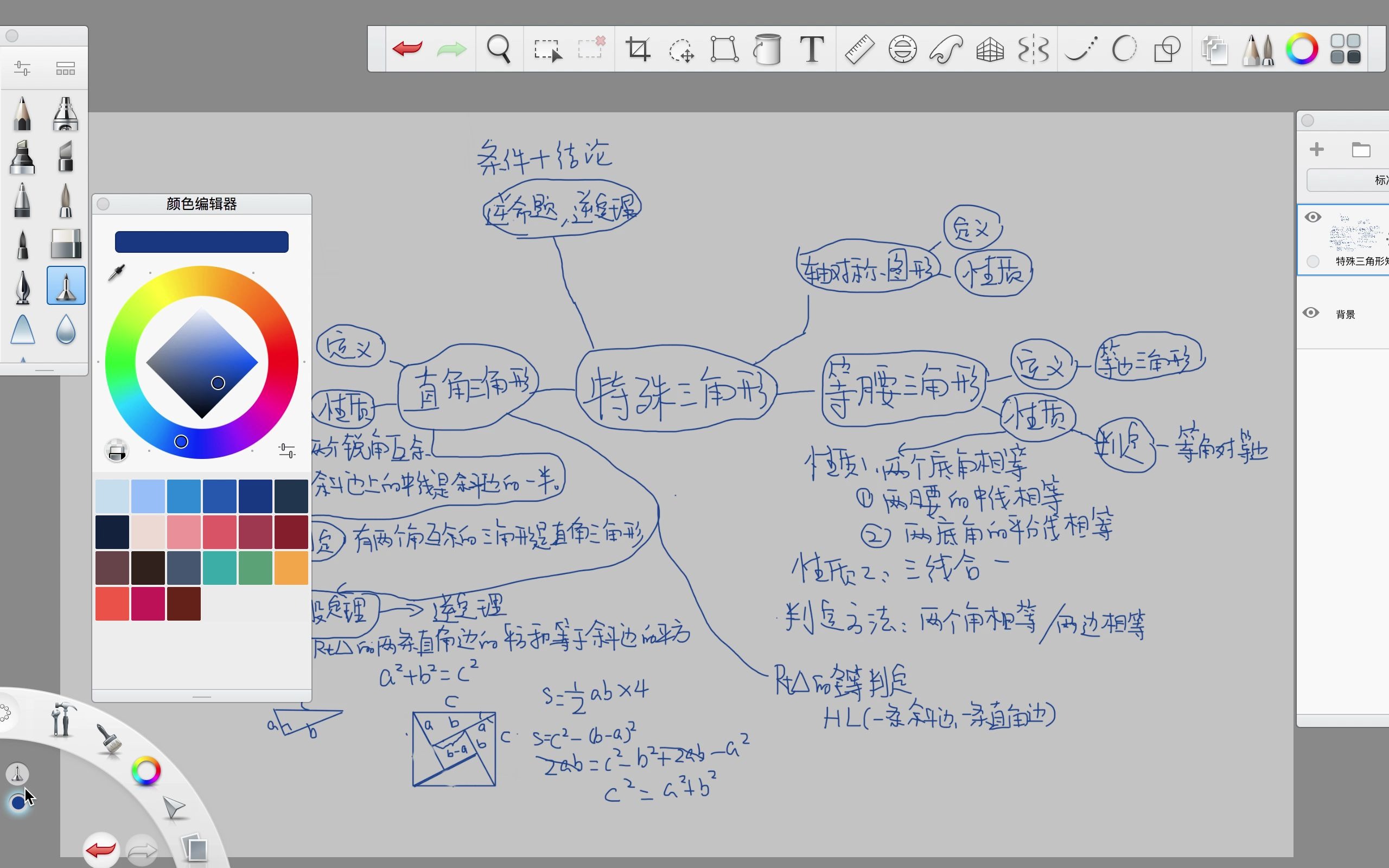1389x868 pixels.
Task: Enable the French curve guide
Action: [x=946, y=49]
